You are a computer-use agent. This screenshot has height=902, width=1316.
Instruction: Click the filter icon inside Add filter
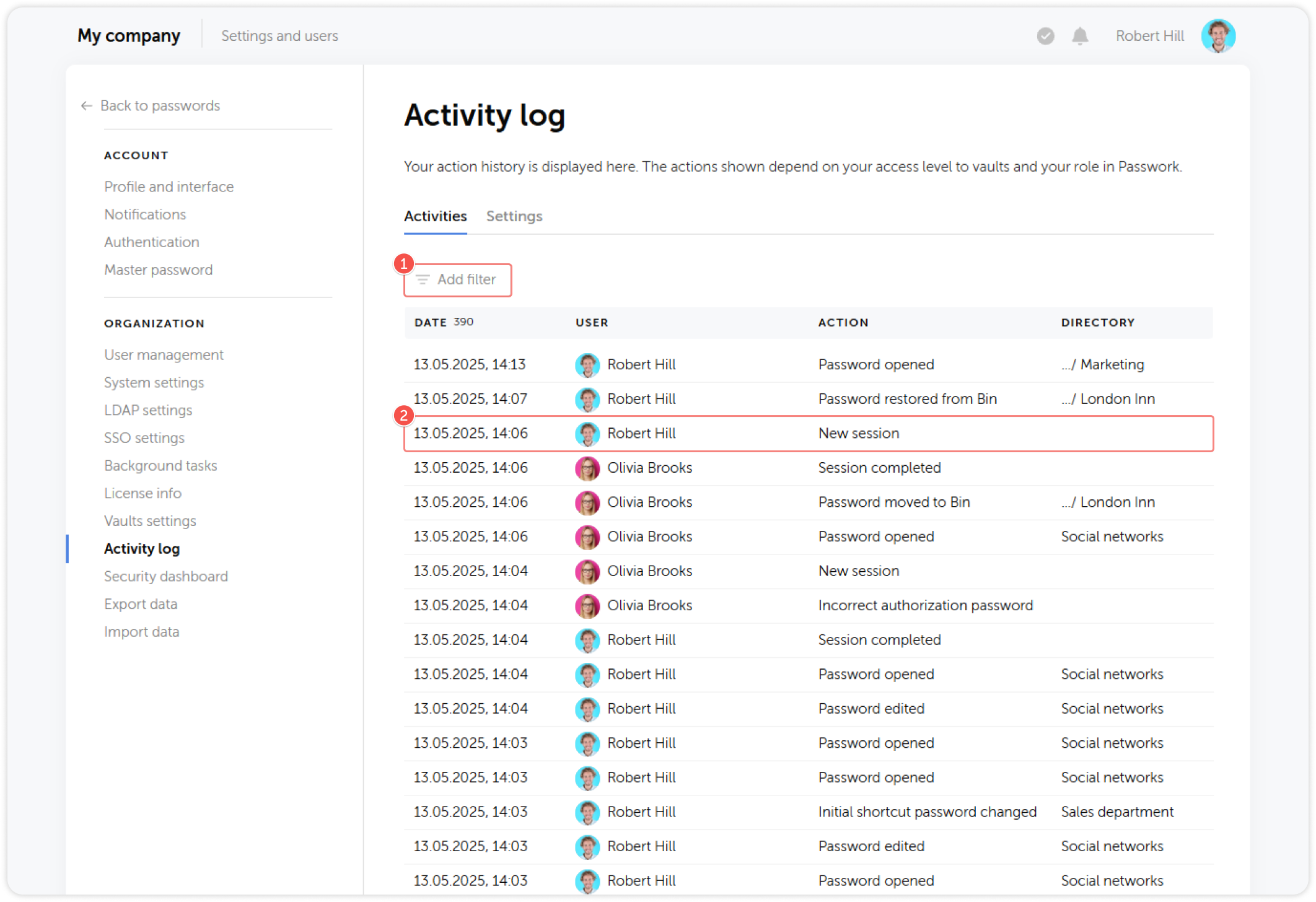(423, 280)
